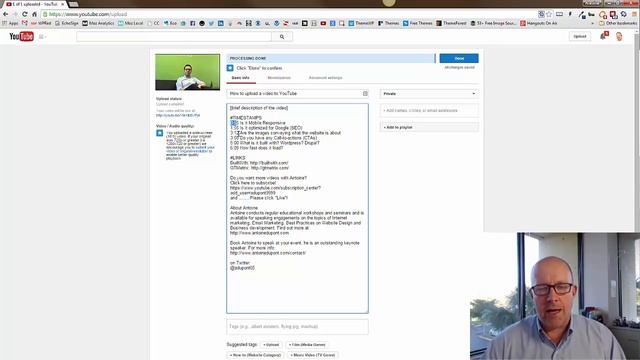Click the YouTube search magnifier button
Image resolution: width=640 pixels, height=360 pixels.
(x=282, y=37)
